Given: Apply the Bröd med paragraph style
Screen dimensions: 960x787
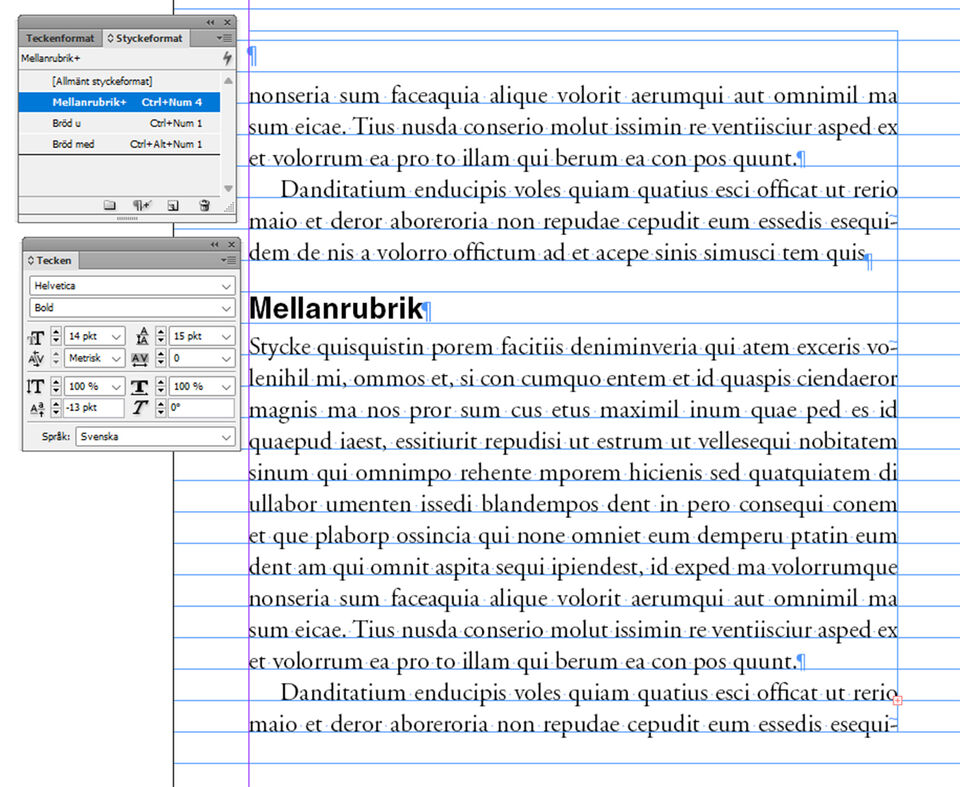Looking at the screenshot, I should (119, 144).
